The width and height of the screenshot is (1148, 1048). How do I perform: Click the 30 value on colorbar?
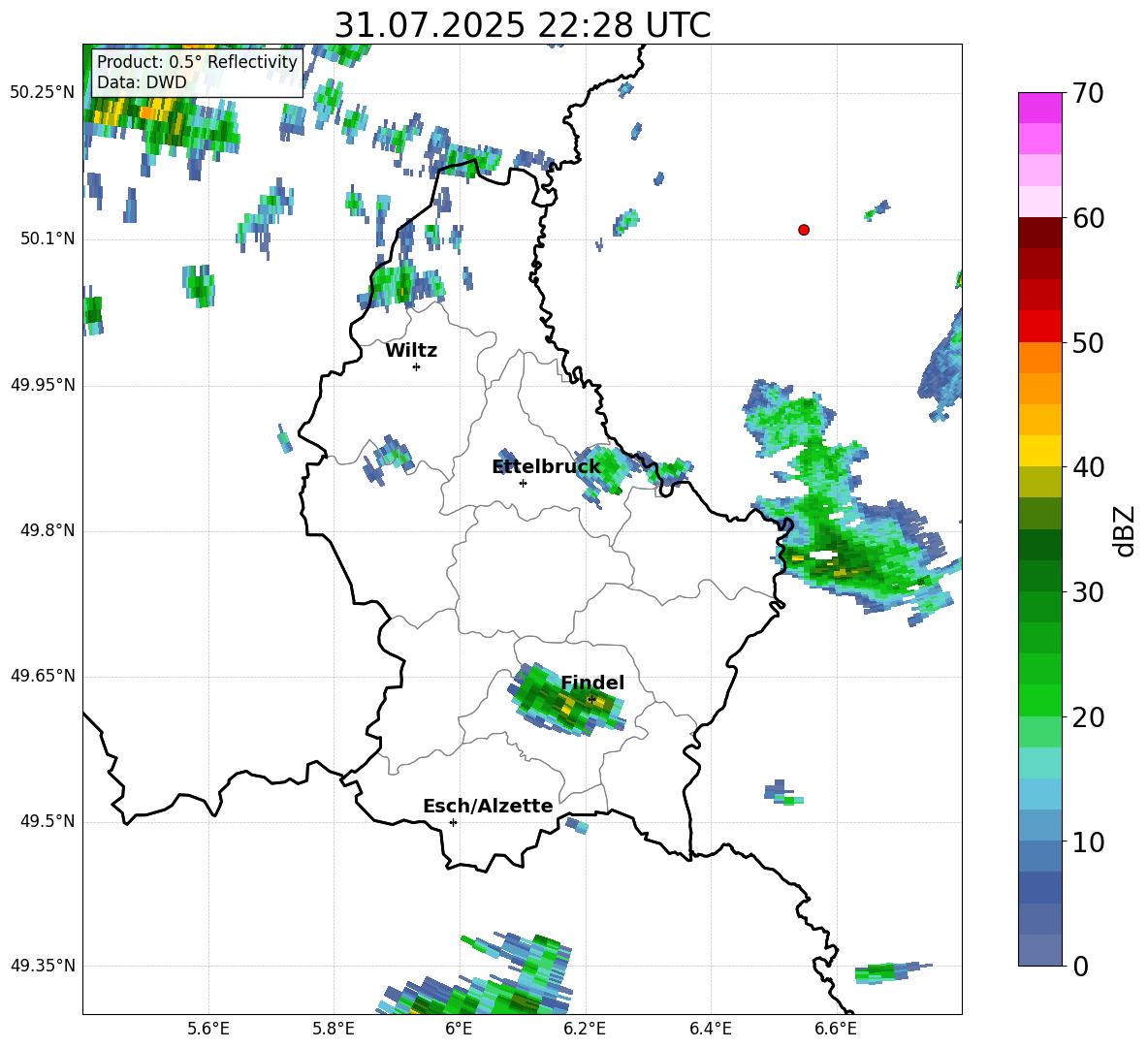point(1089,592)
